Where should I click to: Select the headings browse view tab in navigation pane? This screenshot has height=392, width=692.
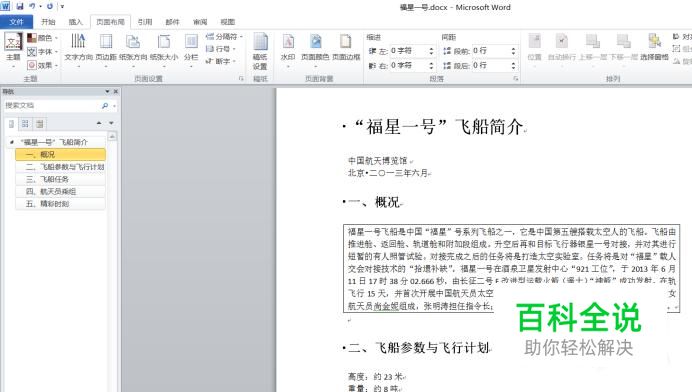pyautogui.click(x=11, y=124)
